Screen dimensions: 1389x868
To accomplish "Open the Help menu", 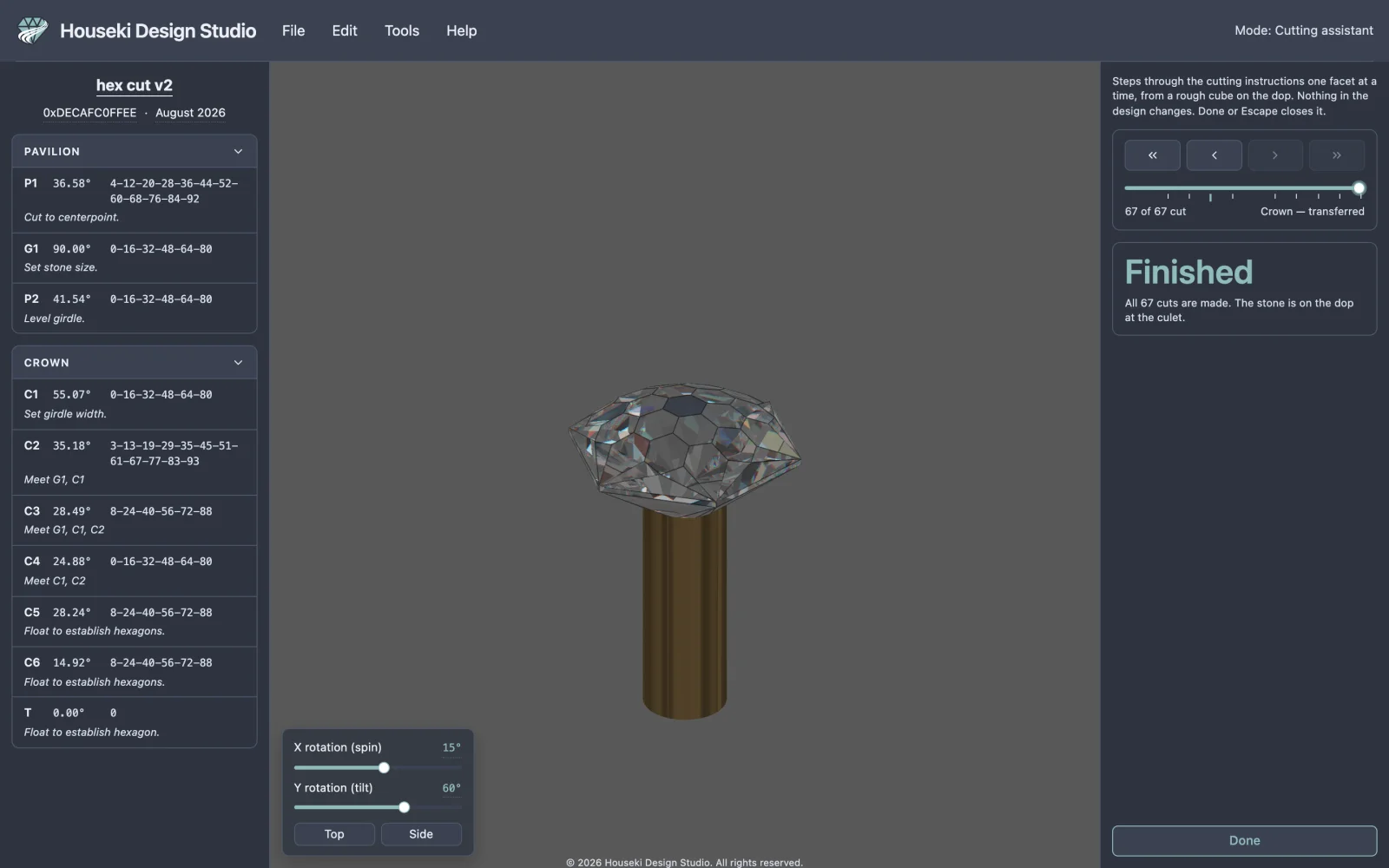I will pyautogui.click(x=462, y=30).
